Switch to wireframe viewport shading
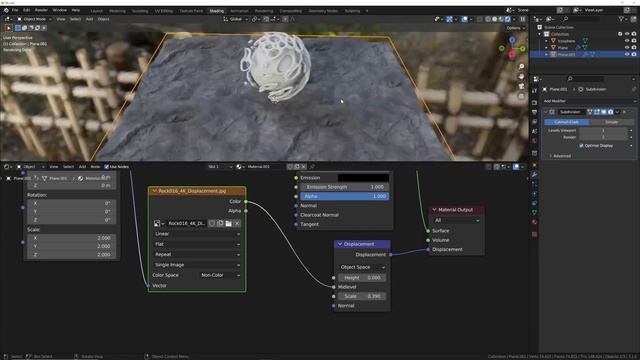 click(488, 19)
